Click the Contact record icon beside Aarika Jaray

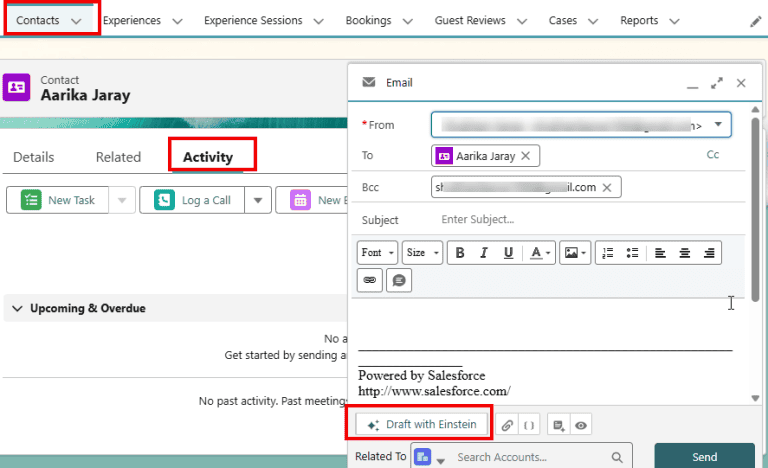pyautogui.click(x=16, y=87)
